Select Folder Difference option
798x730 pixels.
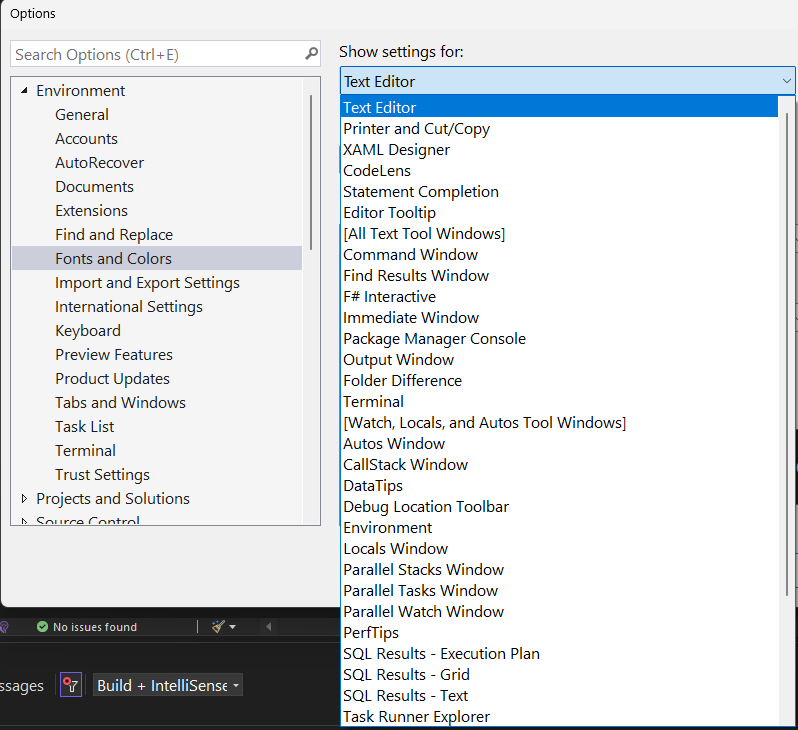tap(559, 380)
